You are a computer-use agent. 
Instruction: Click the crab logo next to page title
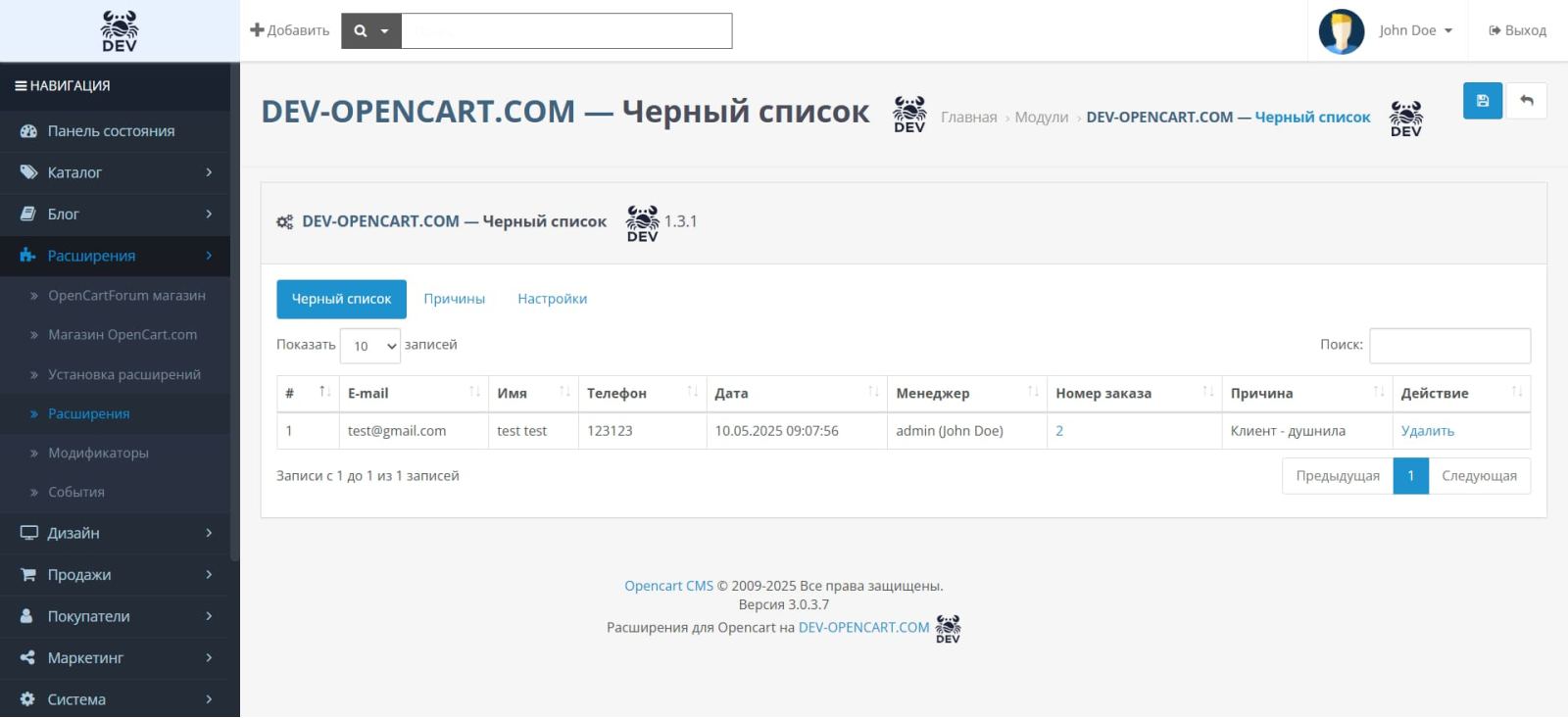(909, 115)
